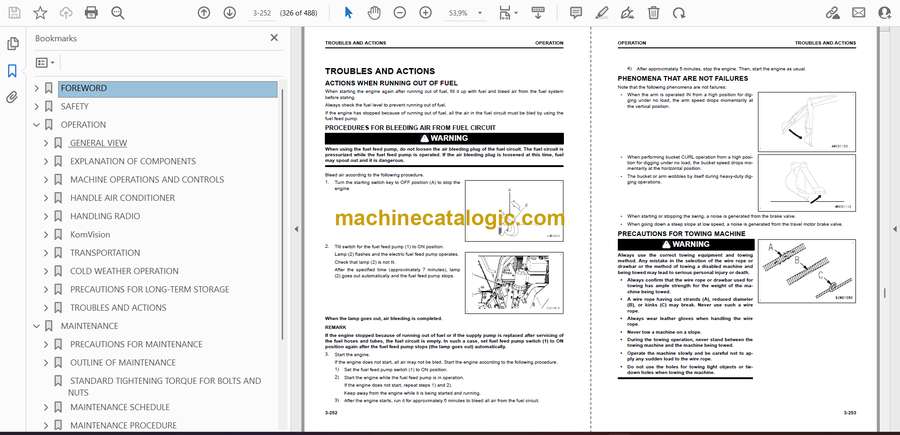Click the scrolling mode keyboard icon
The height and width of the screenshot is (435, 900).
coord(538,13)
